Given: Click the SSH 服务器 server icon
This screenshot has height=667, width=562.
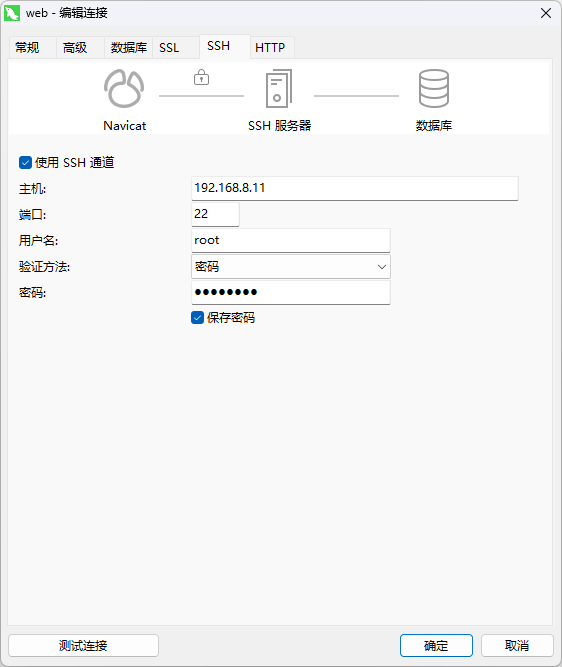Looking at the screenshot, I should (279, 88).
